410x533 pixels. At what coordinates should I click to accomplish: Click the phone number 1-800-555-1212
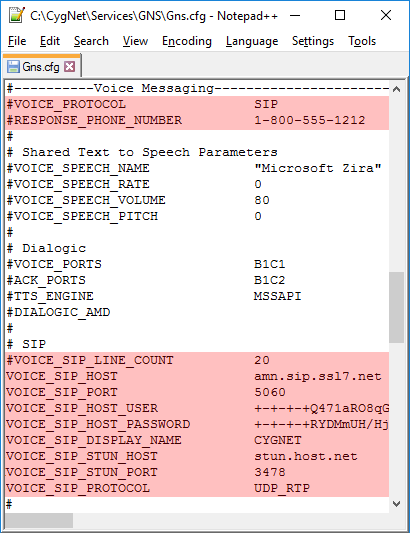(310, 120)
